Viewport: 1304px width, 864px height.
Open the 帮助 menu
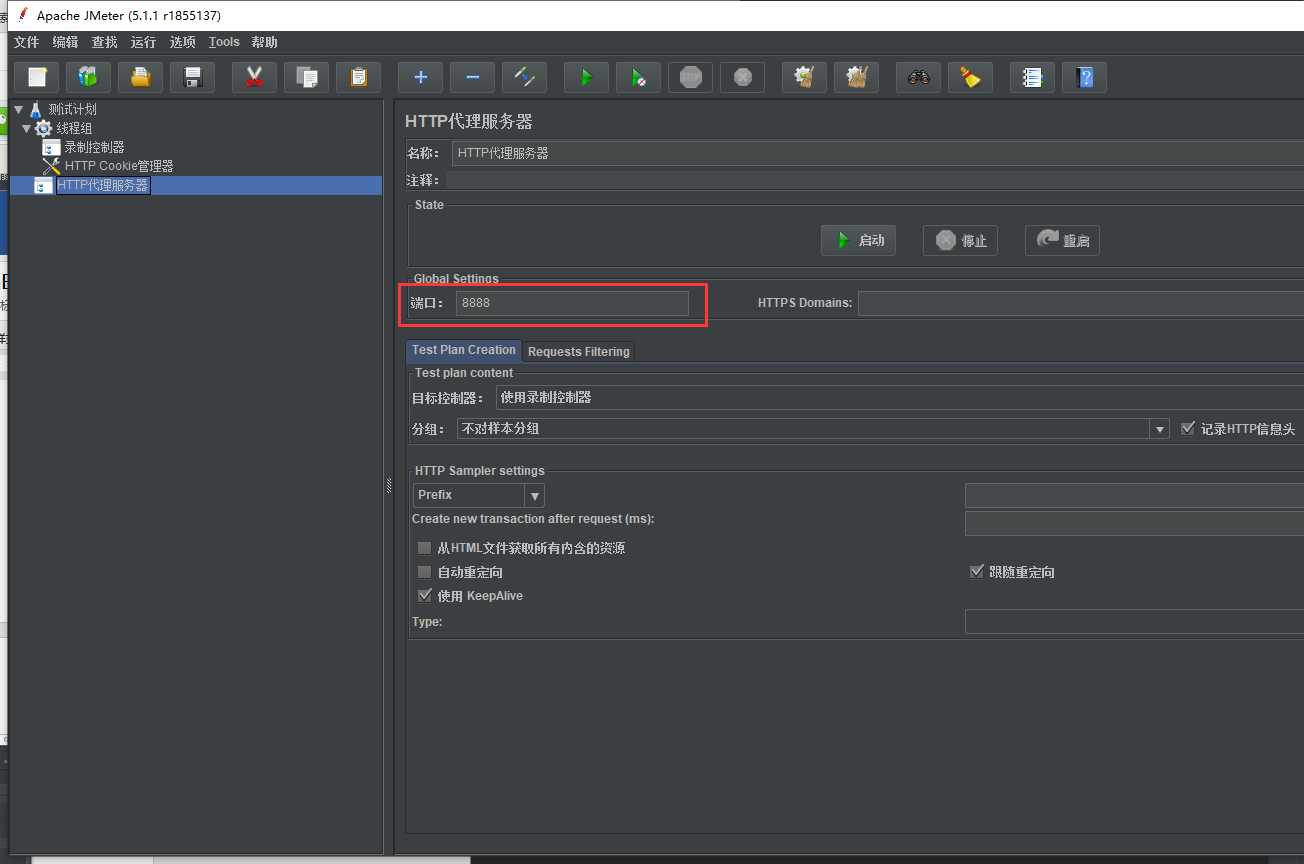[x=265, y=42]
